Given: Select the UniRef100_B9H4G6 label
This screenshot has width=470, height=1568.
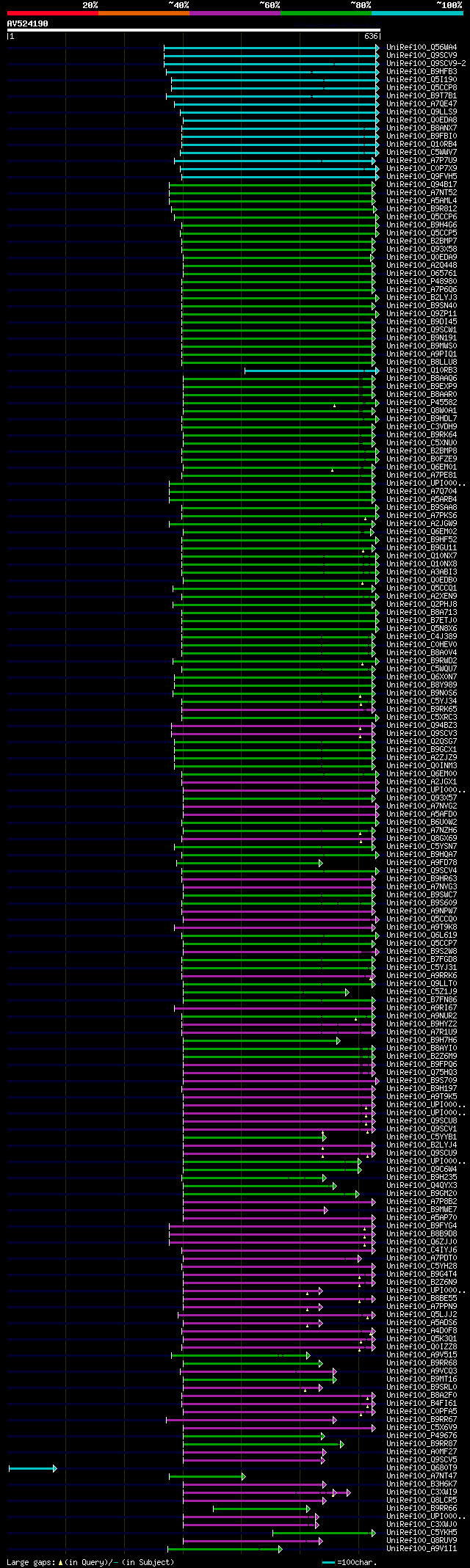Looking at the screenshot, I should tap(422, 225).
